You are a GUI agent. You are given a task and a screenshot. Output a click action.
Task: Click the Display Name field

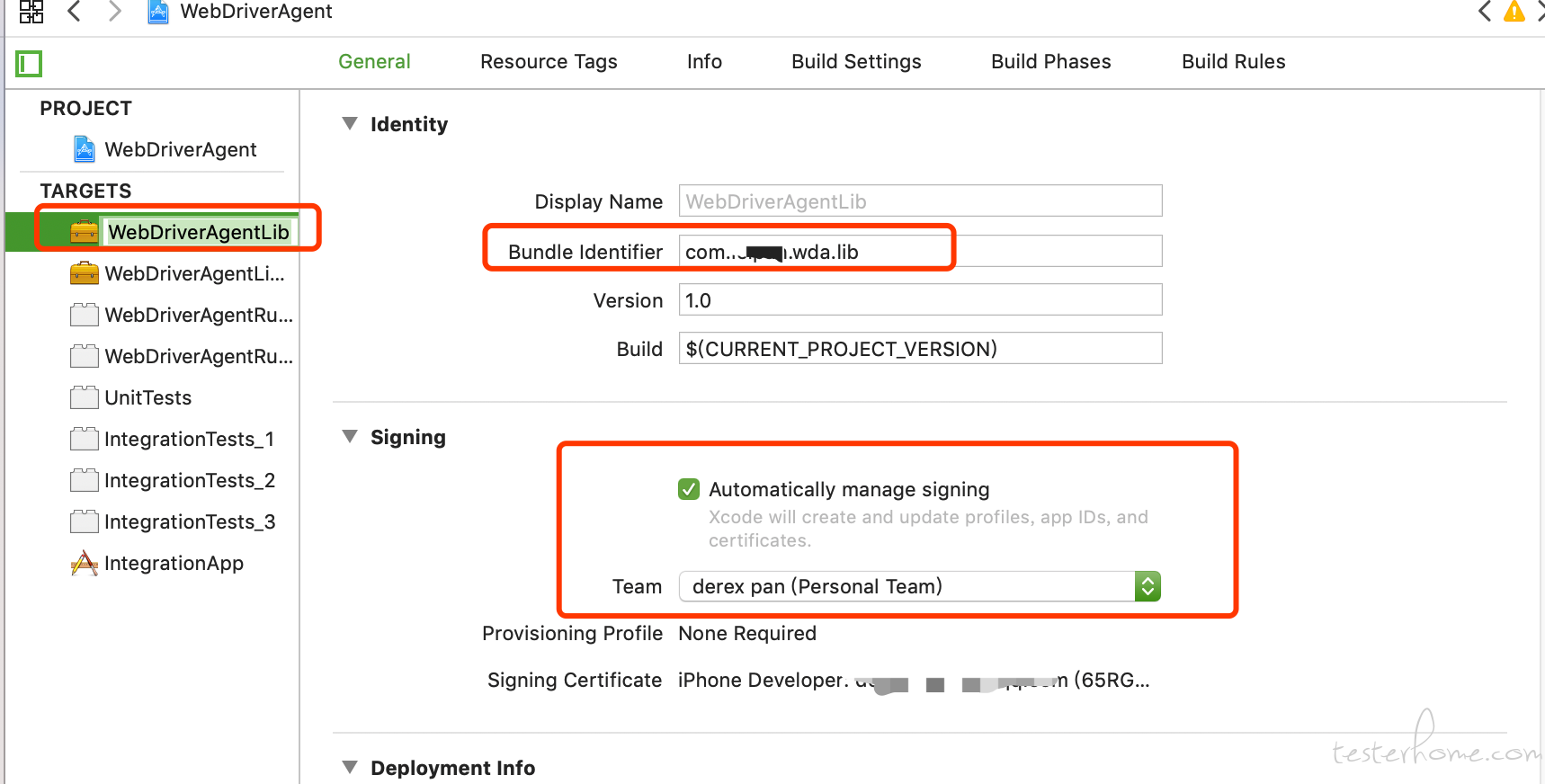click(x=920, y=200)
